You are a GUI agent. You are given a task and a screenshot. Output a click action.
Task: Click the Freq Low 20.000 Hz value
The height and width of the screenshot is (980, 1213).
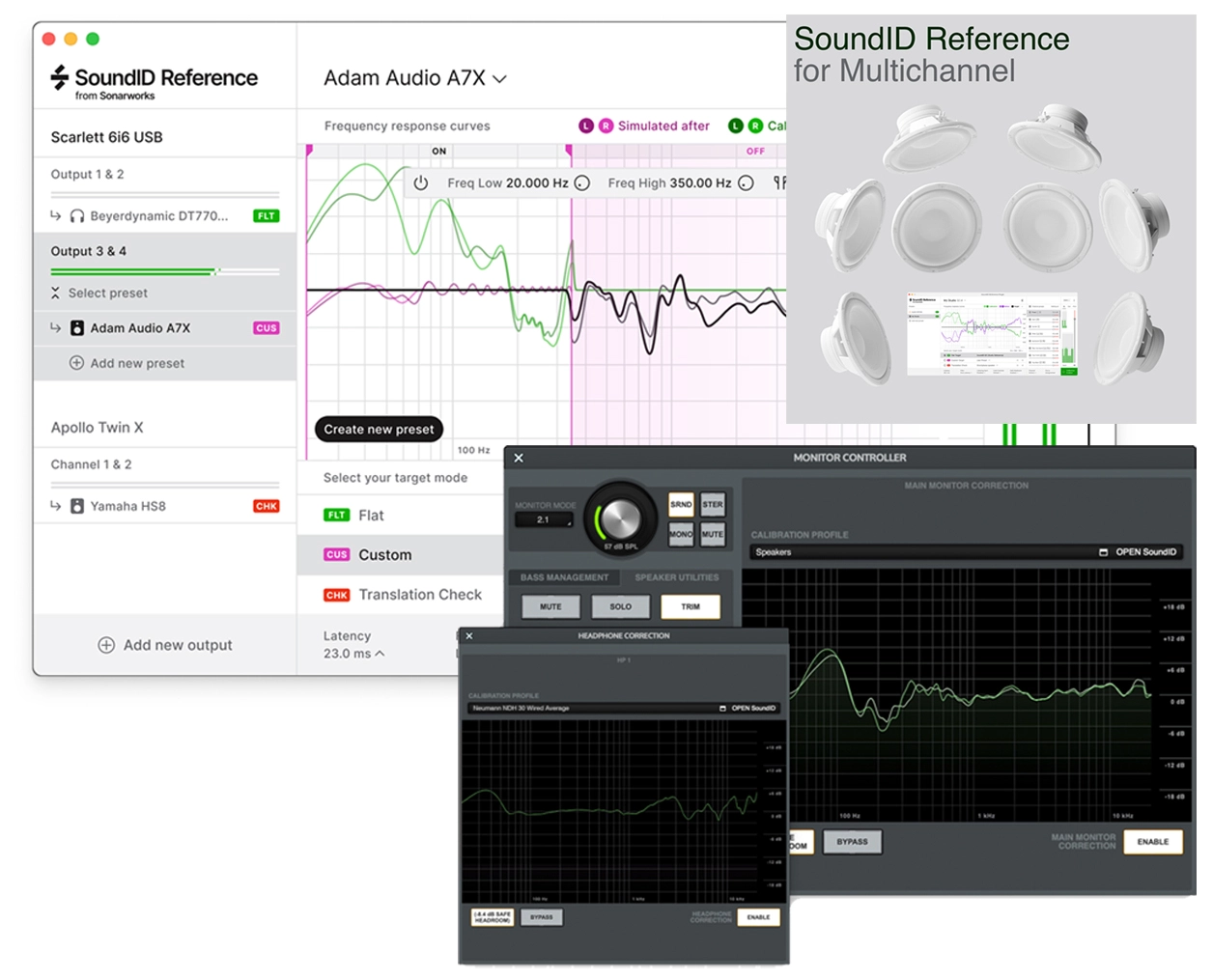(x=537, y=182)
